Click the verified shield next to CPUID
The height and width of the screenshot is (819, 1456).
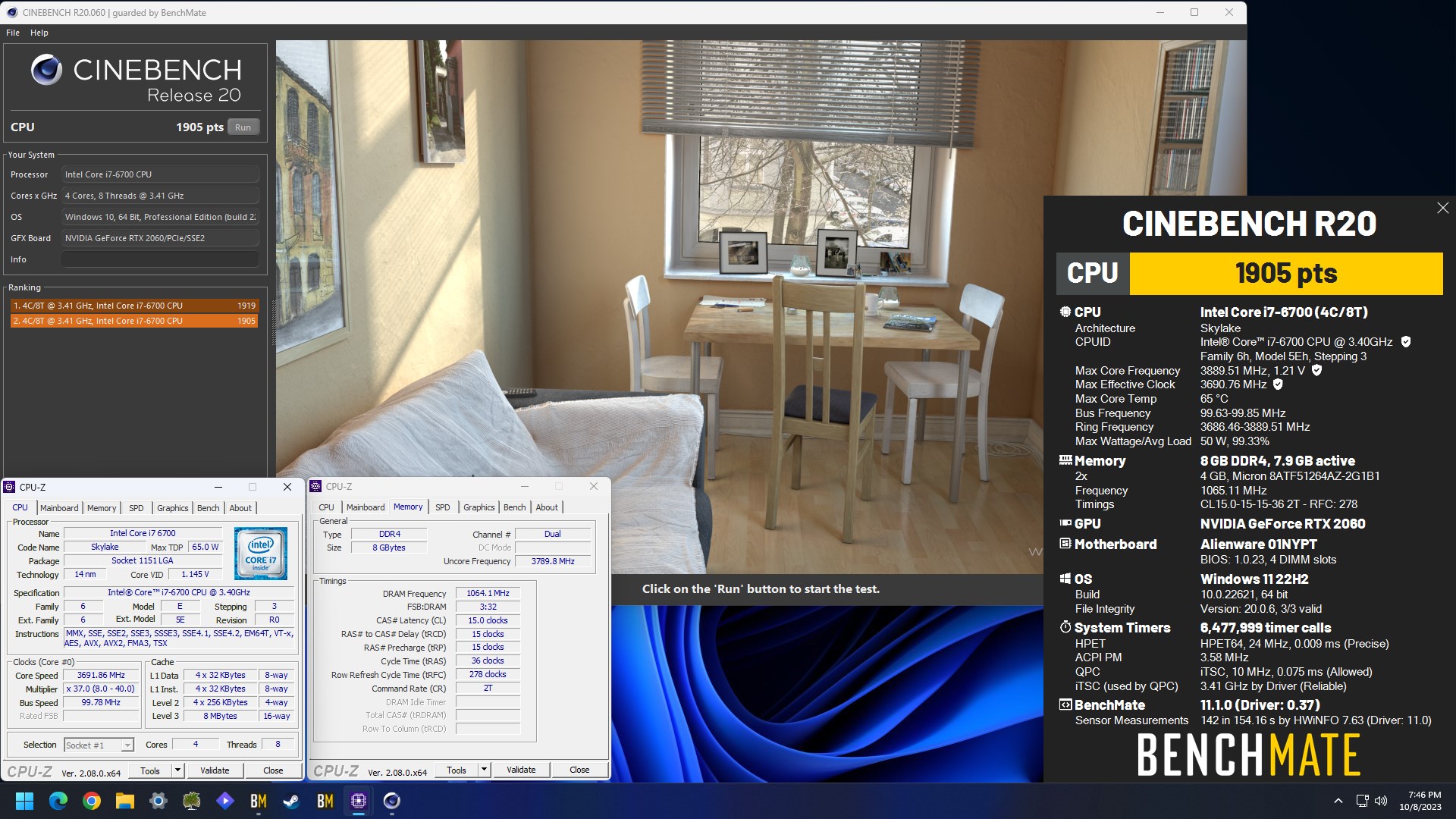[1406, 342]
